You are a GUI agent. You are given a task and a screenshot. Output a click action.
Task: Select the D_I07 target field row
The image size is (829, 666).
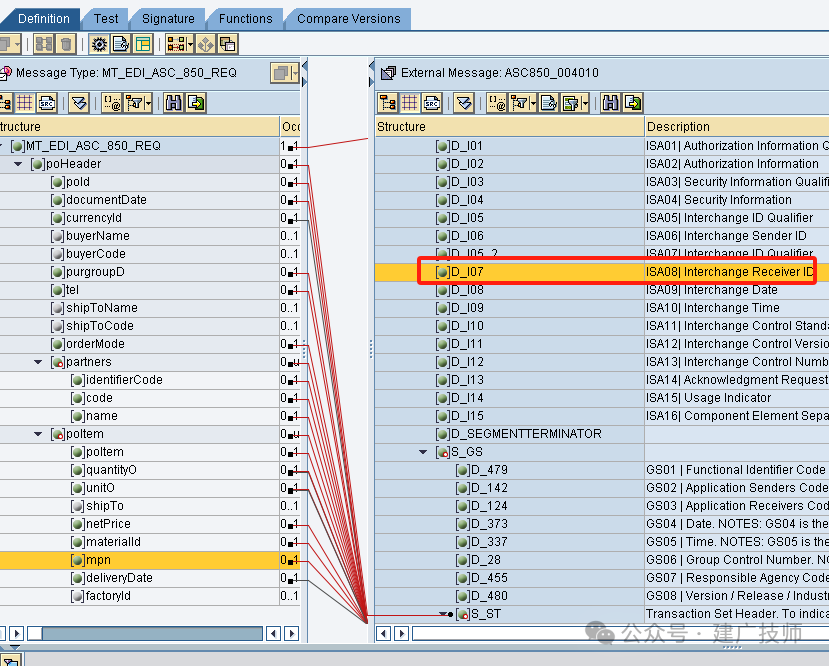pos(602,272)
